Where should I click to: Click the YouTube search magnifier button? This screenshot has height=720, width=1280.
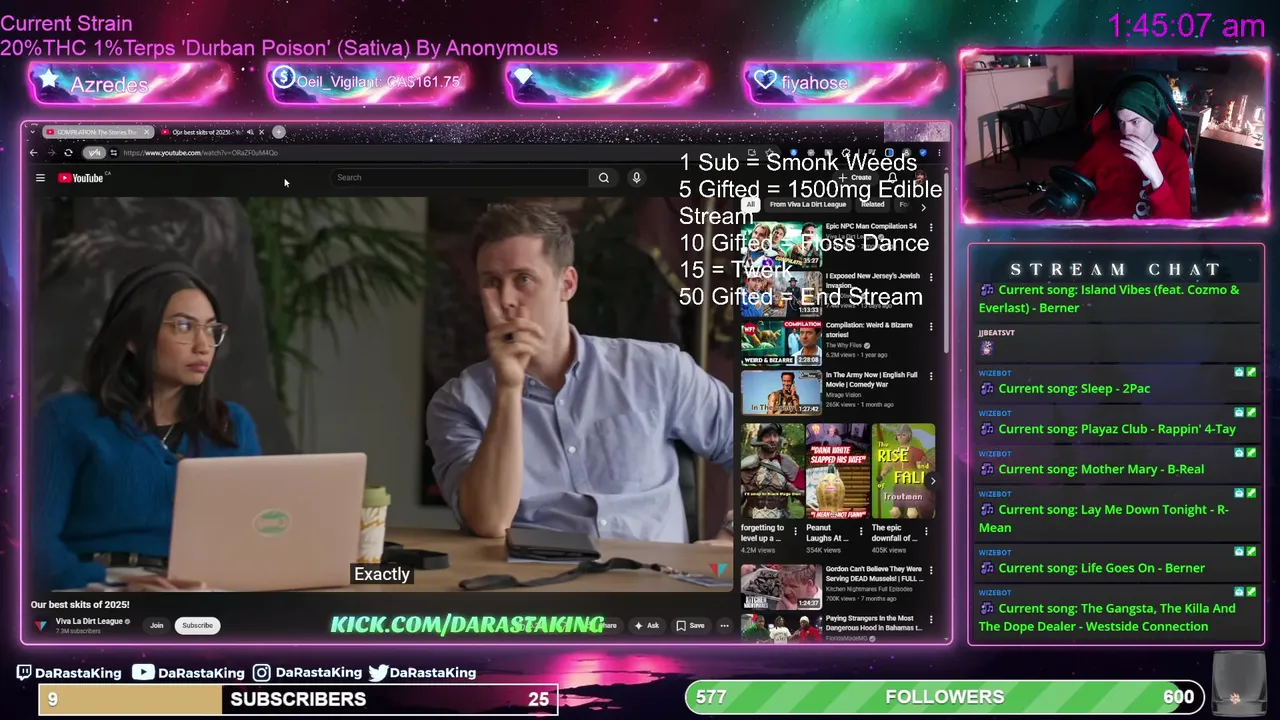coord(603,178)
